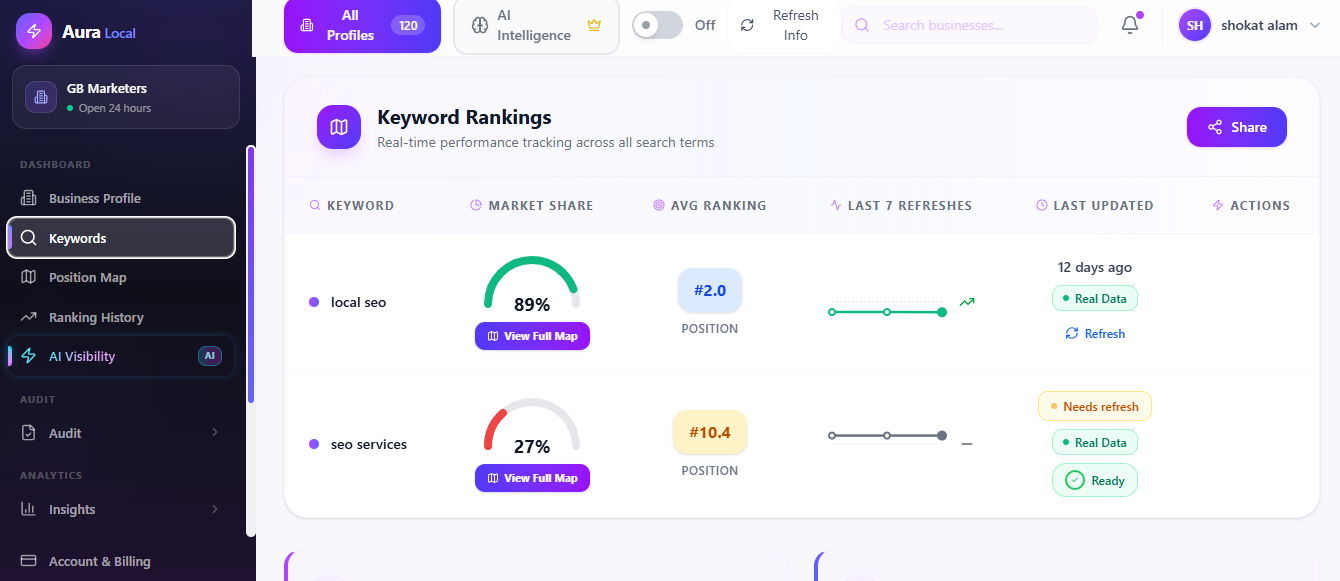
Task: Click the local seo green trend line
Action: 887,312
